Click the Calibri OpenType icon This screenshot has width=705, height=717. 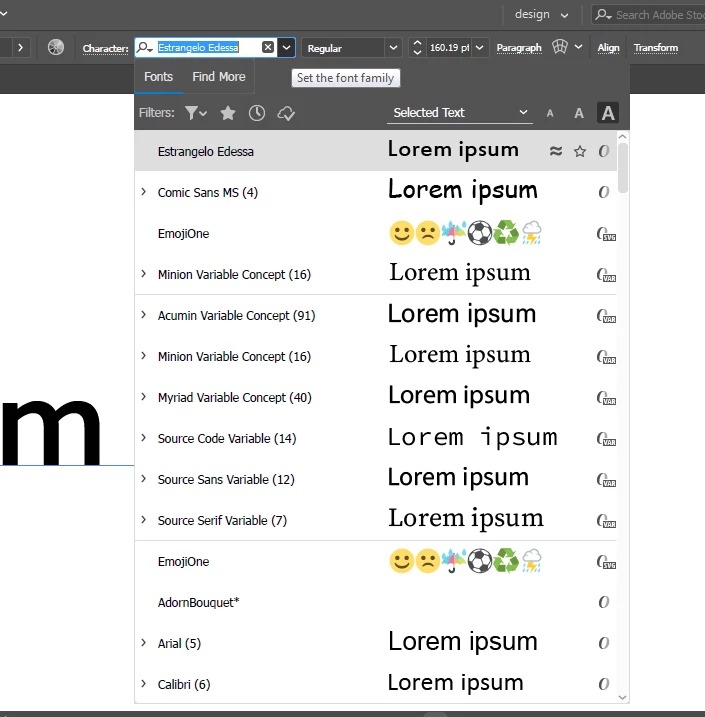pyautogui.click(x=604, y=684)
